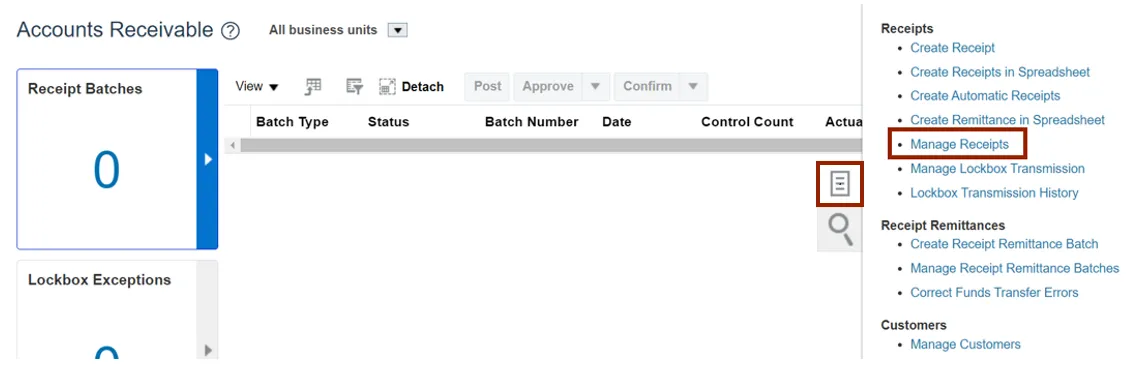Click the Query By Example icon
Viewport: 1132px width, 379px height.
click(354, 87)
